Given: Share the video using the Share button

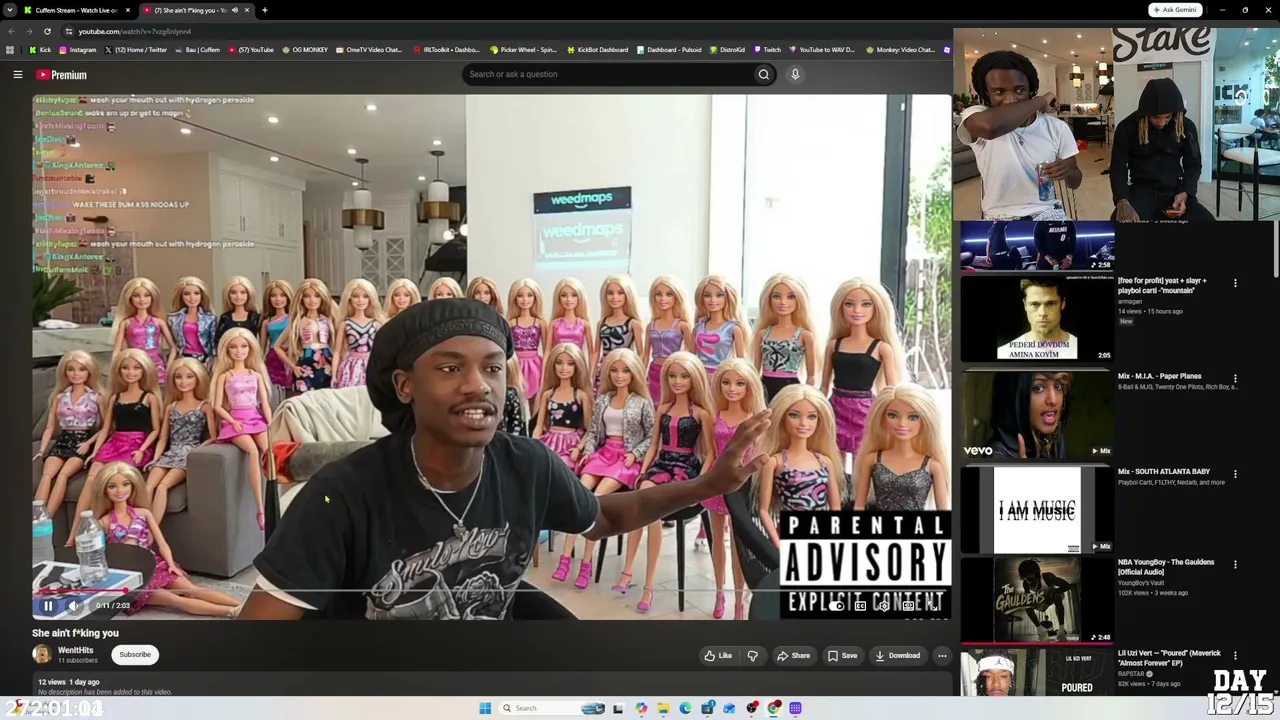Looking at the screenshot, I should point(793,656).
